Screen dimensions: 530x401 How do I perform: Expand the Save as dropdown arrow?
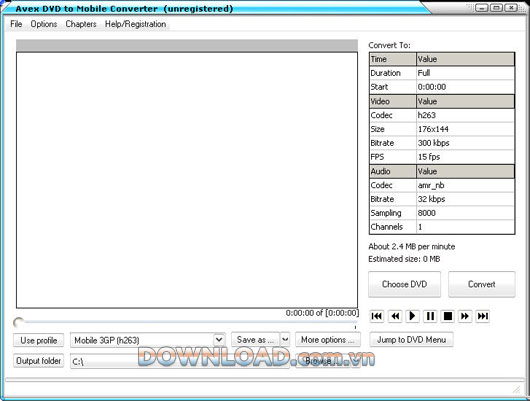285,339
